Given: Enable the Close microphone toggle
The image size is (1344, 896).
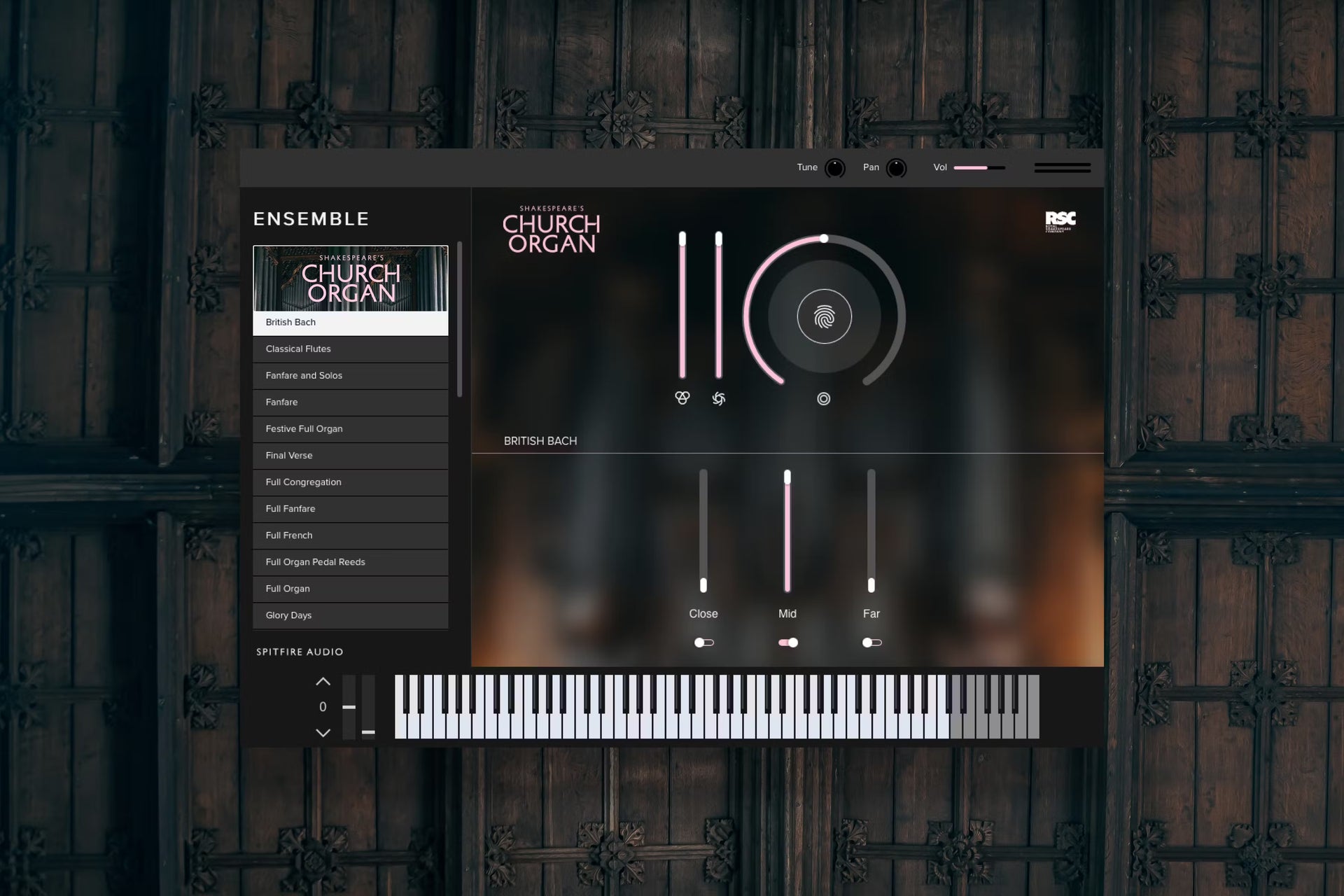Looking at the screenshot, I should click(703, 643).
